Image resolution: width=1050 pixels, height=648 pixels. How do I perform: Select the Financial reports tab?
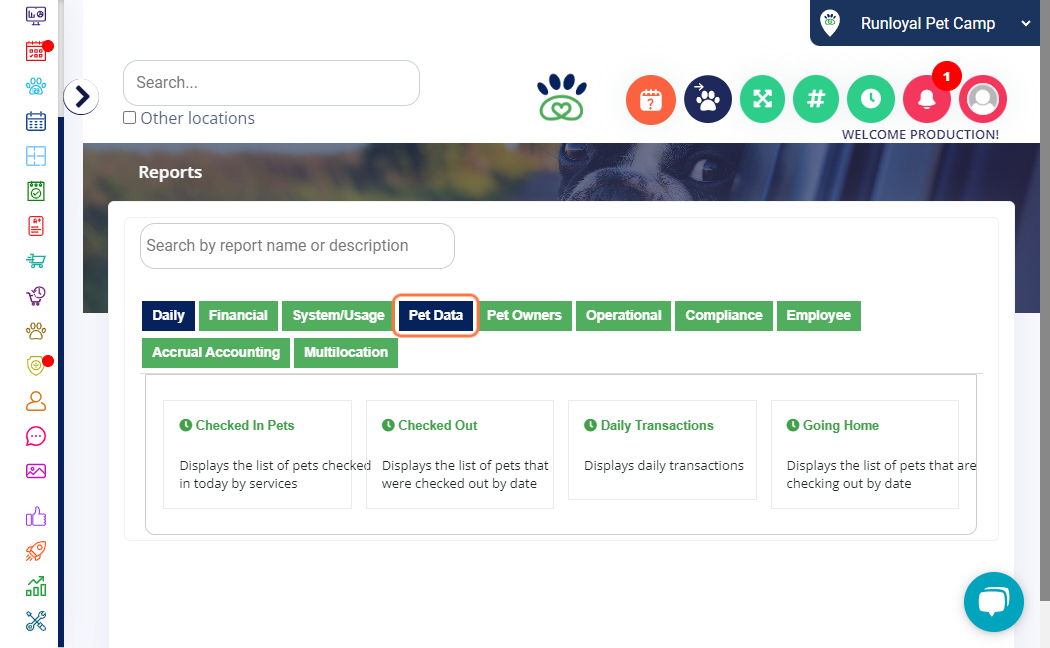pos(238,315)
